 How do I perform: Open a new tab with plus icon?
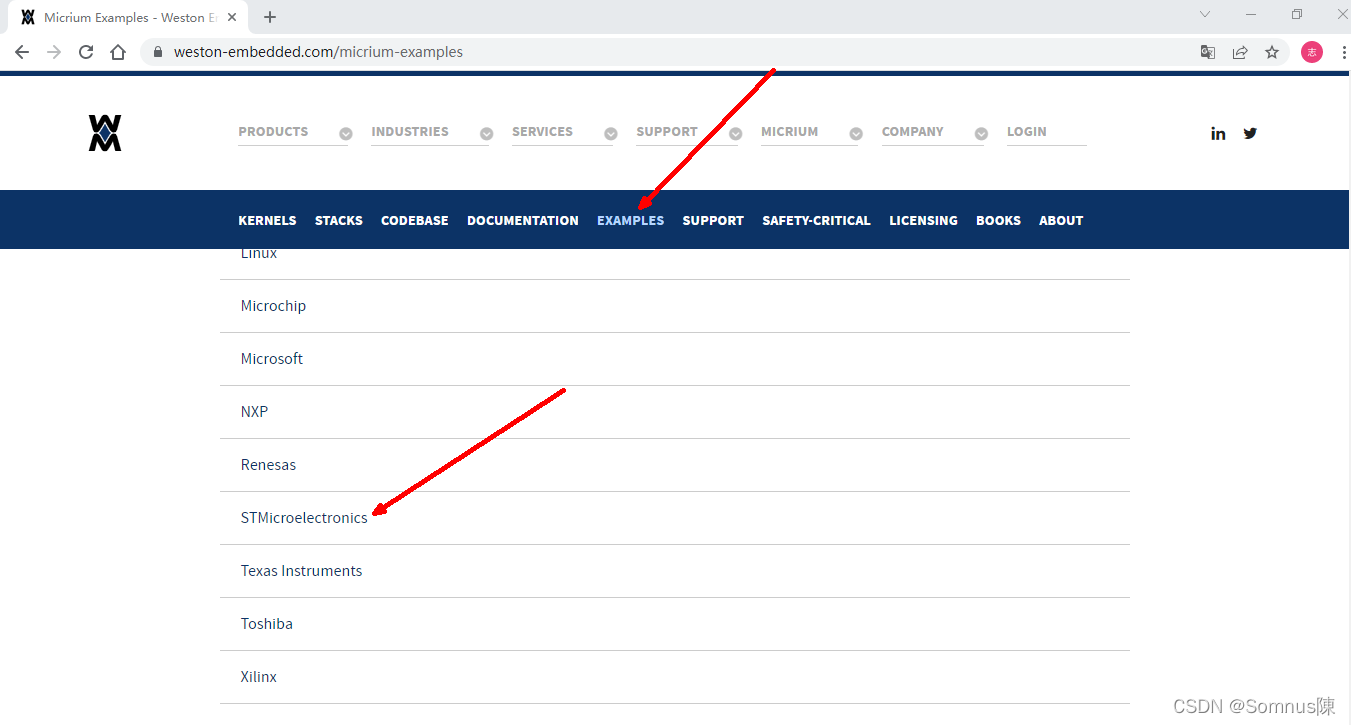click(270, 17)
